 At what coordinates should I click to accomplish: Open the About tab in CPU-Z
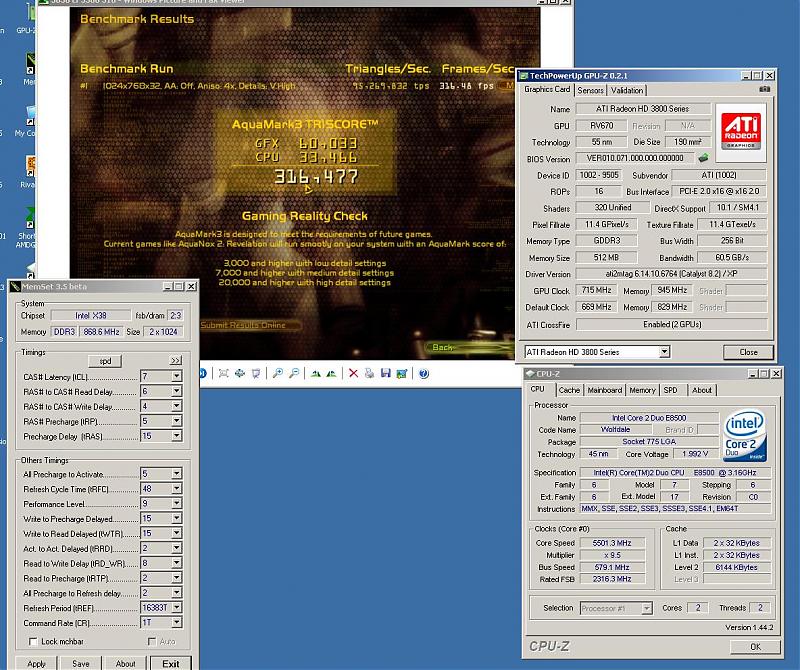(x=702, y=390)
